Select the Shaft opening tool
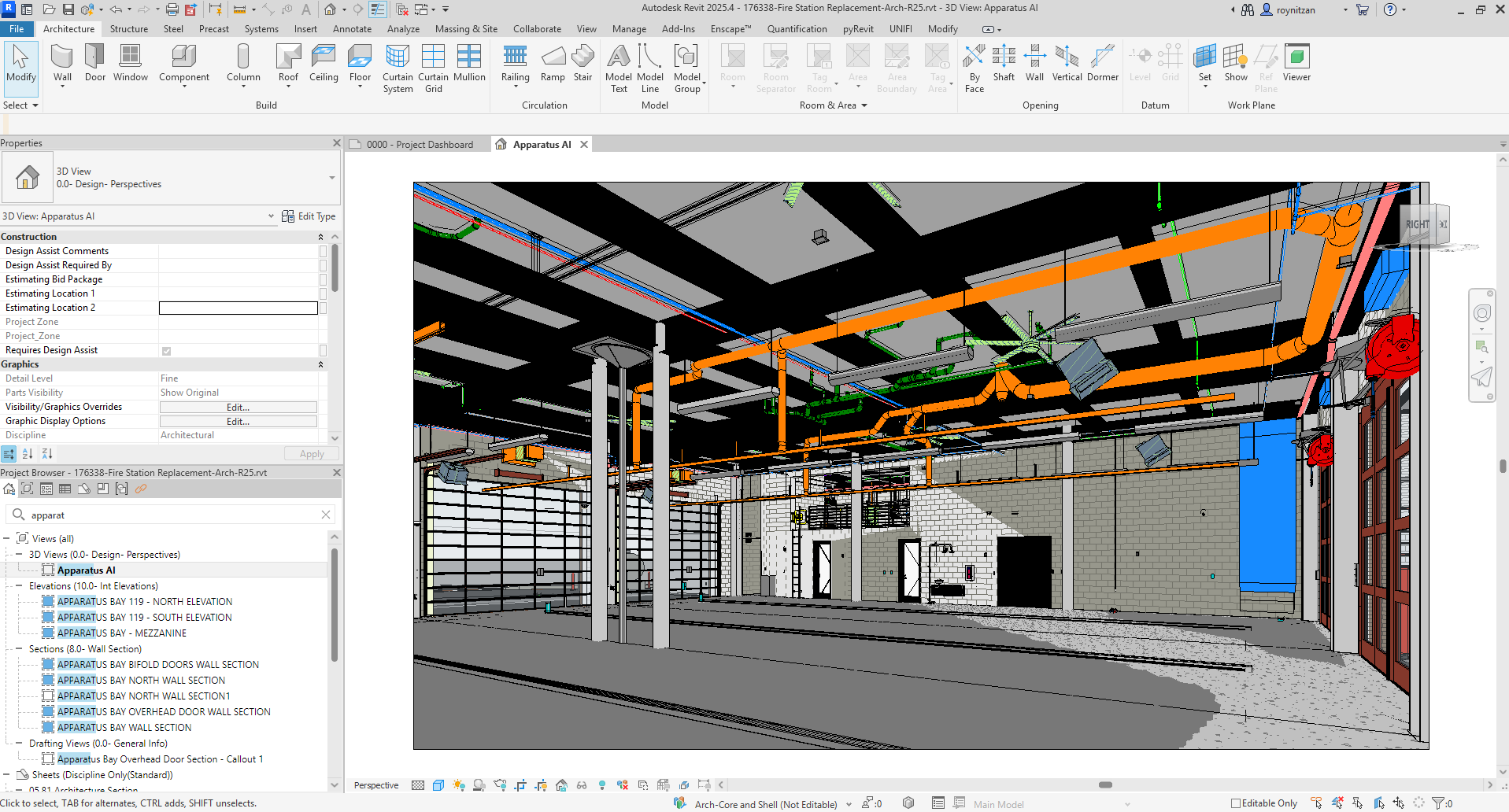 click(1004, 64)
